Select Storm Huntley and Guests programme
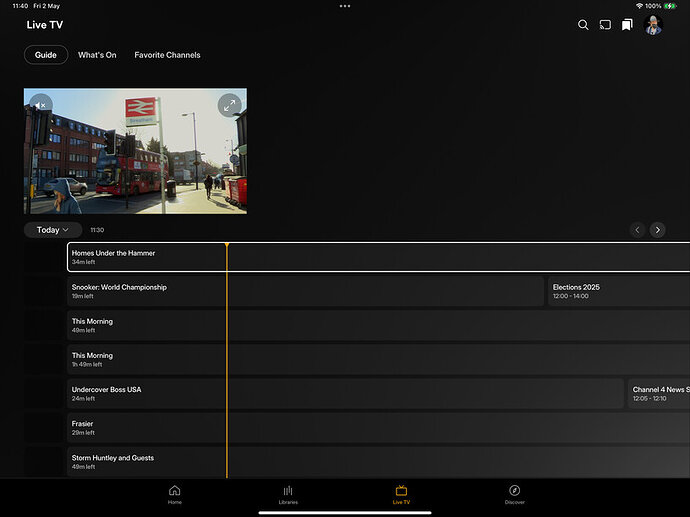 click(378, 462)
